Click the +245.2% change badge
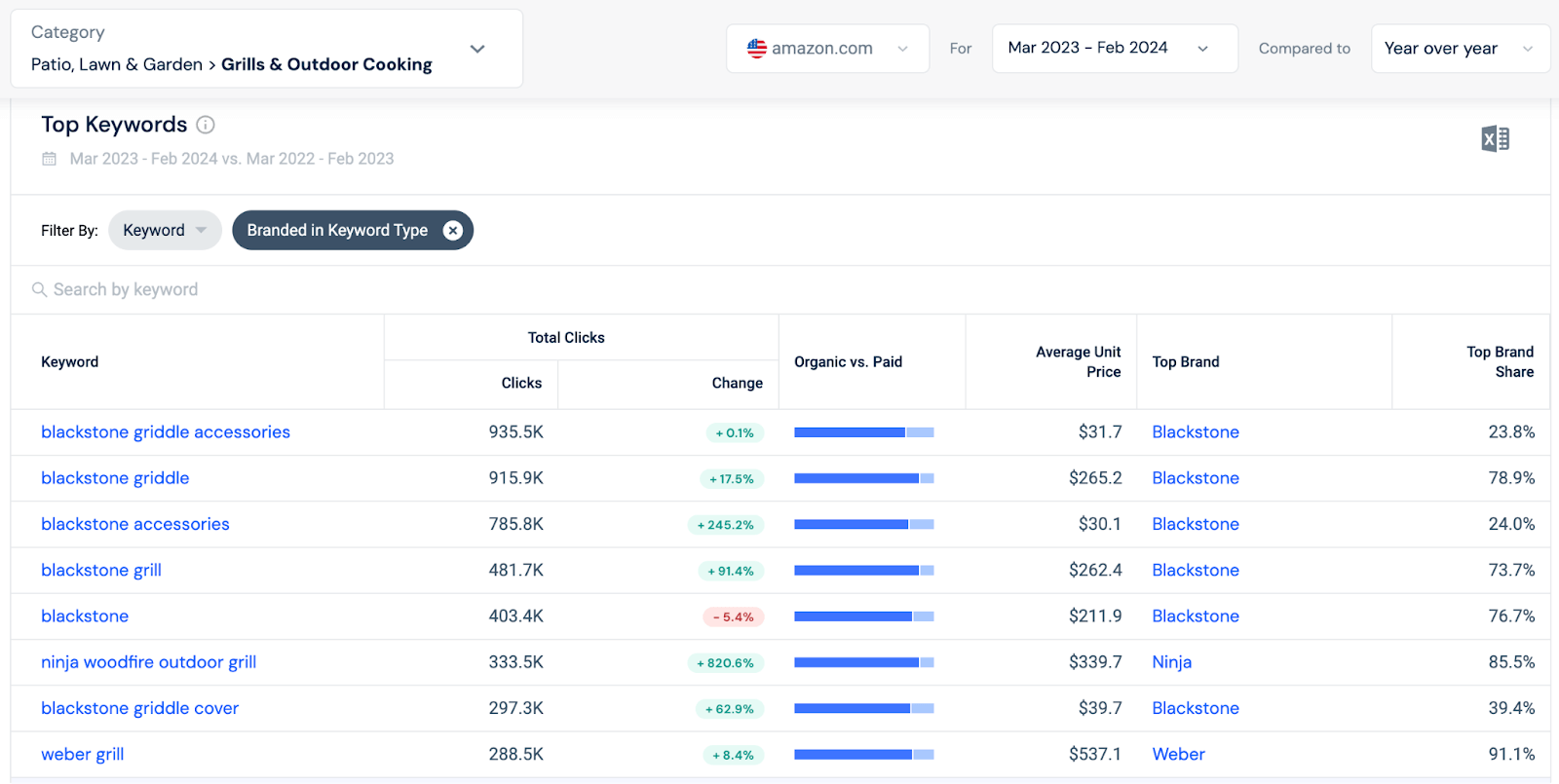1559x784 pixels. pos(726,525)
